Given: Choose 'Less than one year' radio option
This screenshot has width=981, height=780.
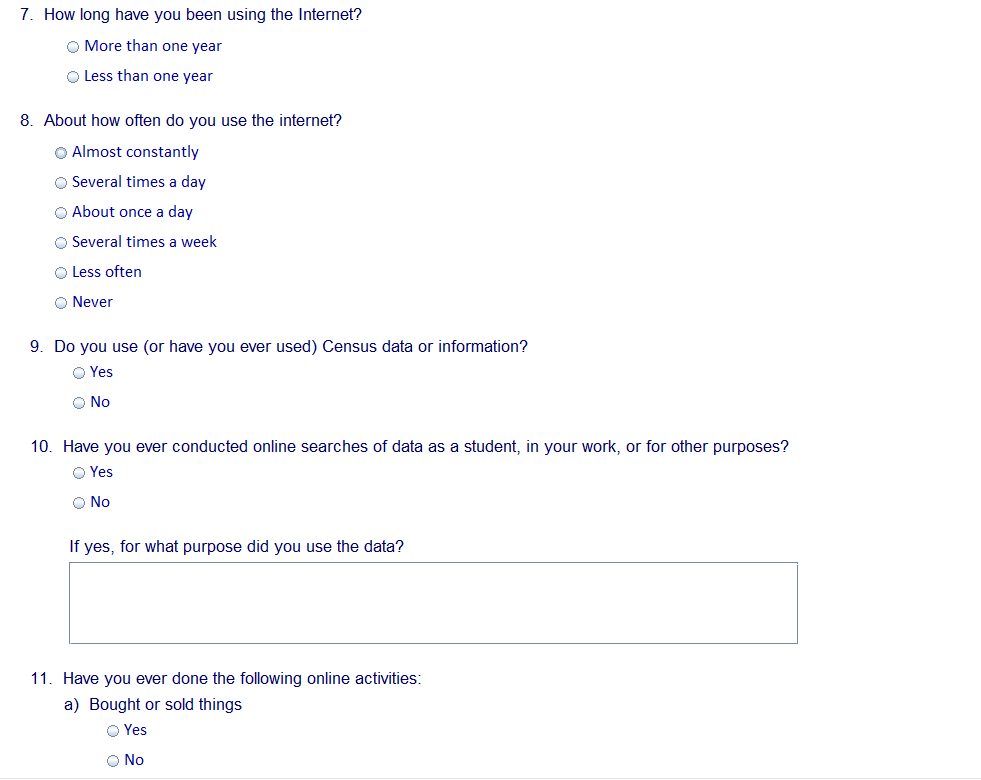Looking at the screenshot, I should pos(74,77).
